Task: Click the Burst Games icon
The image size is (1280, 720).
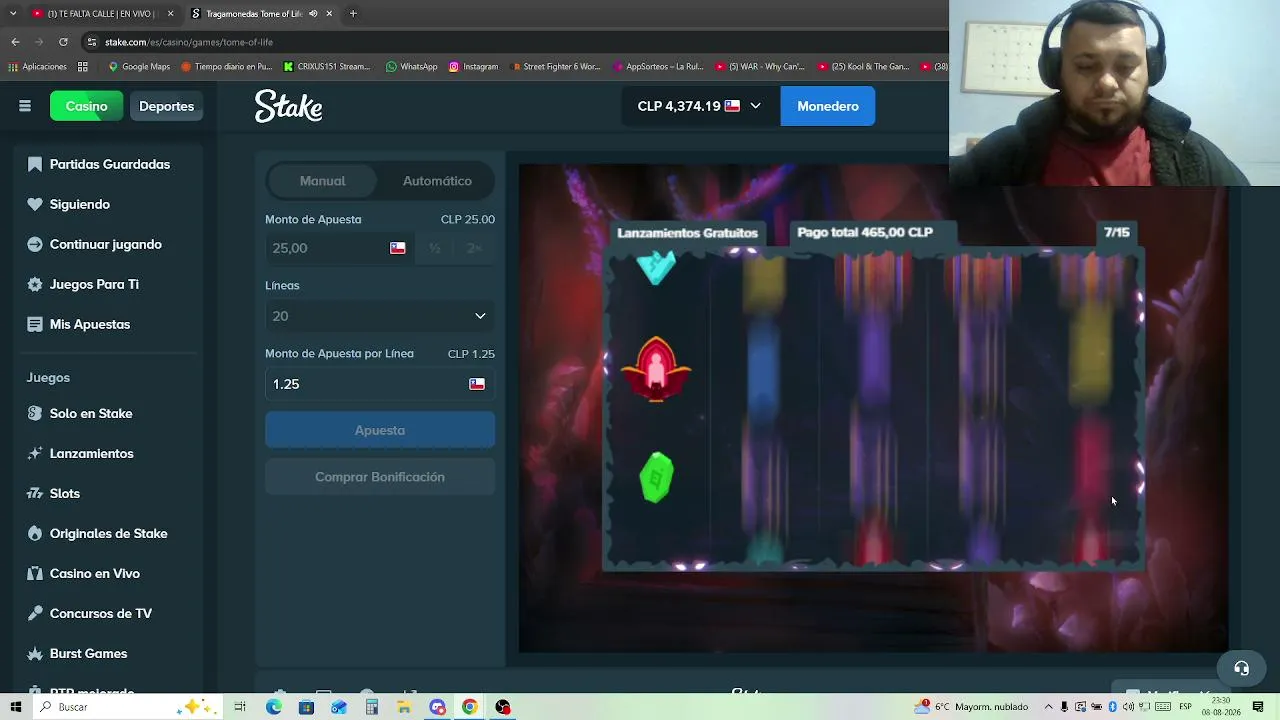Action: 35,653
